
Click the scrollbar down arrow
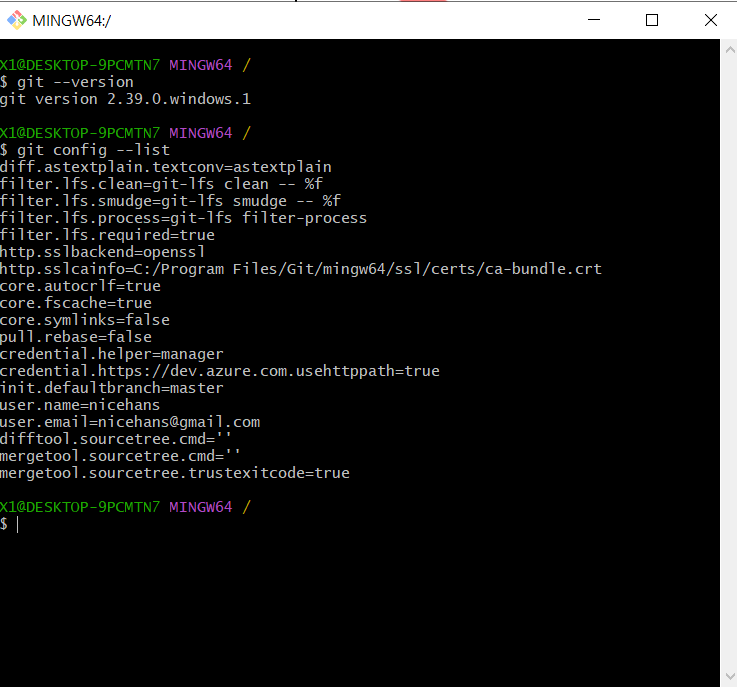point(730,677)
